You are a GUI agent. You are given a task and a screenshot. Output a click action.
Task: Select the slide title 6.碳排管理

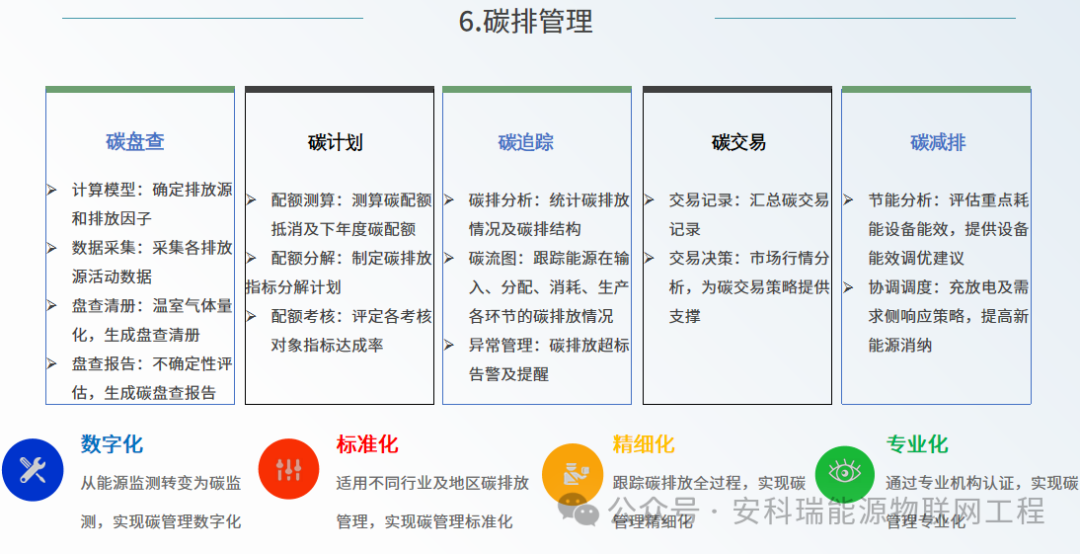coord(526,21)
